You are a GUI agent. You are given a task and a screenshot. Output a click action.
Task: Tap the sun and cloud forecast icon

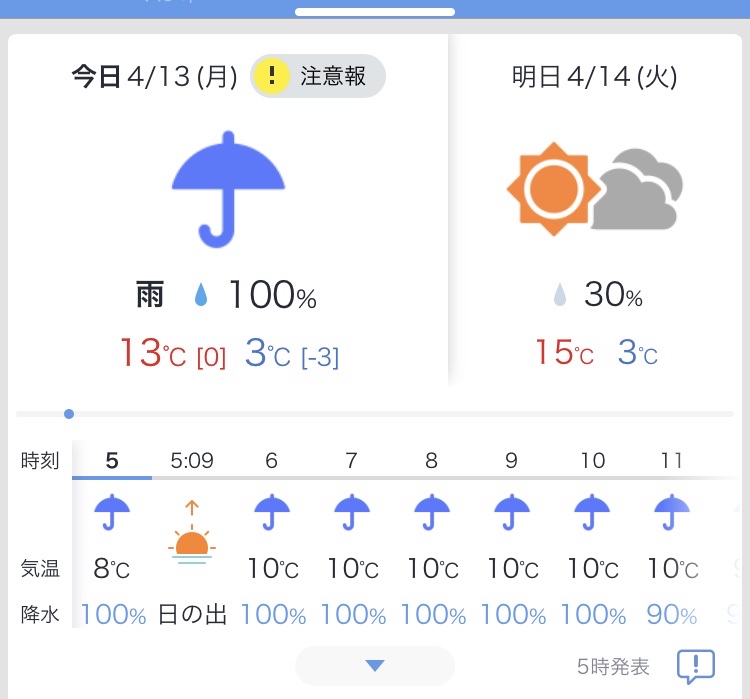click(x=595, y=189)
